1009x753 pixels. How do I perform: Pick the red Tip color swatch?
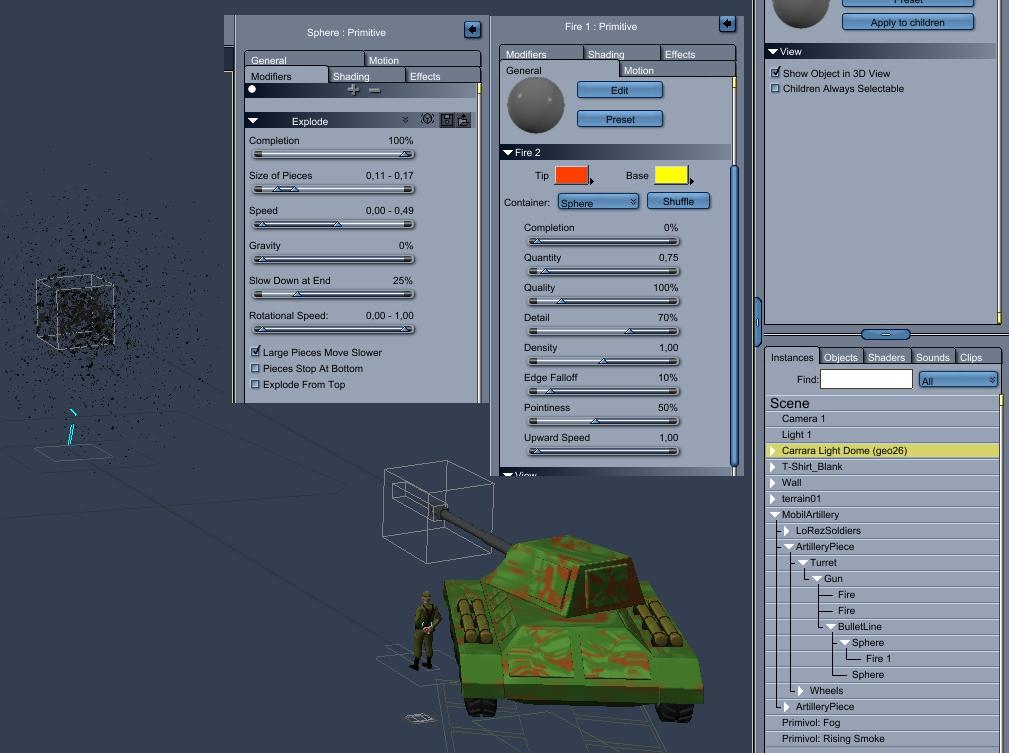pos(571,175)
